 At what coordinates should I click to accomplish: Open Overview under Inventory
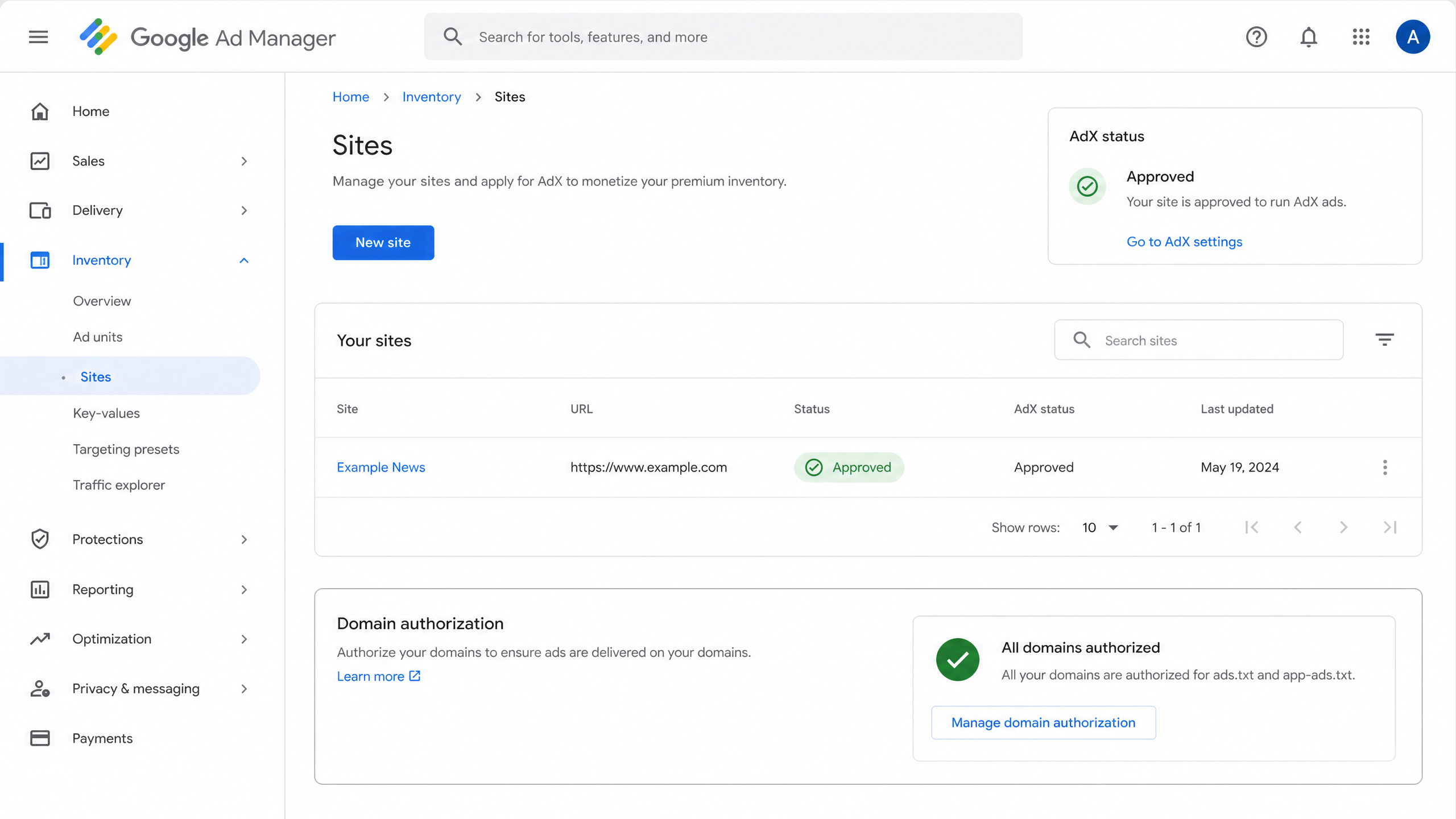coord(102,301)
